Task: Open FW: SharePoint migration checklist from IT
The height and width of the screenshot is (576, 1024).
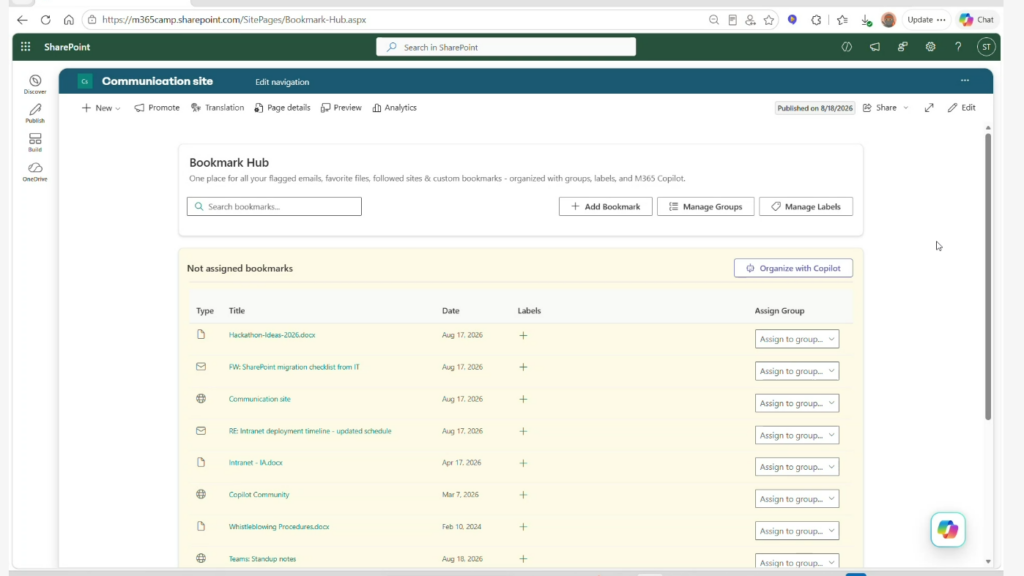Action: tap(294, 367)
